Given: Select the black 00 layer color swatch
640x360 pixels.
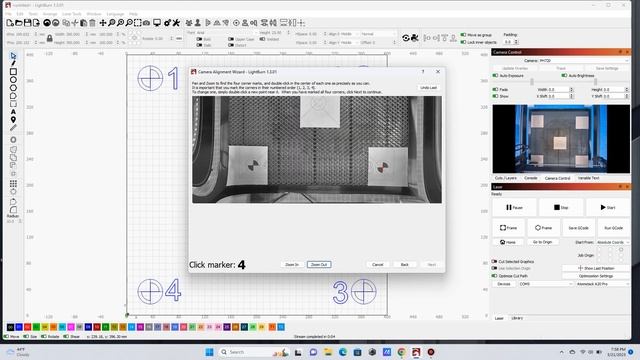Looking at the screenshot, I should pyautogui.click(x=11, y=327).
